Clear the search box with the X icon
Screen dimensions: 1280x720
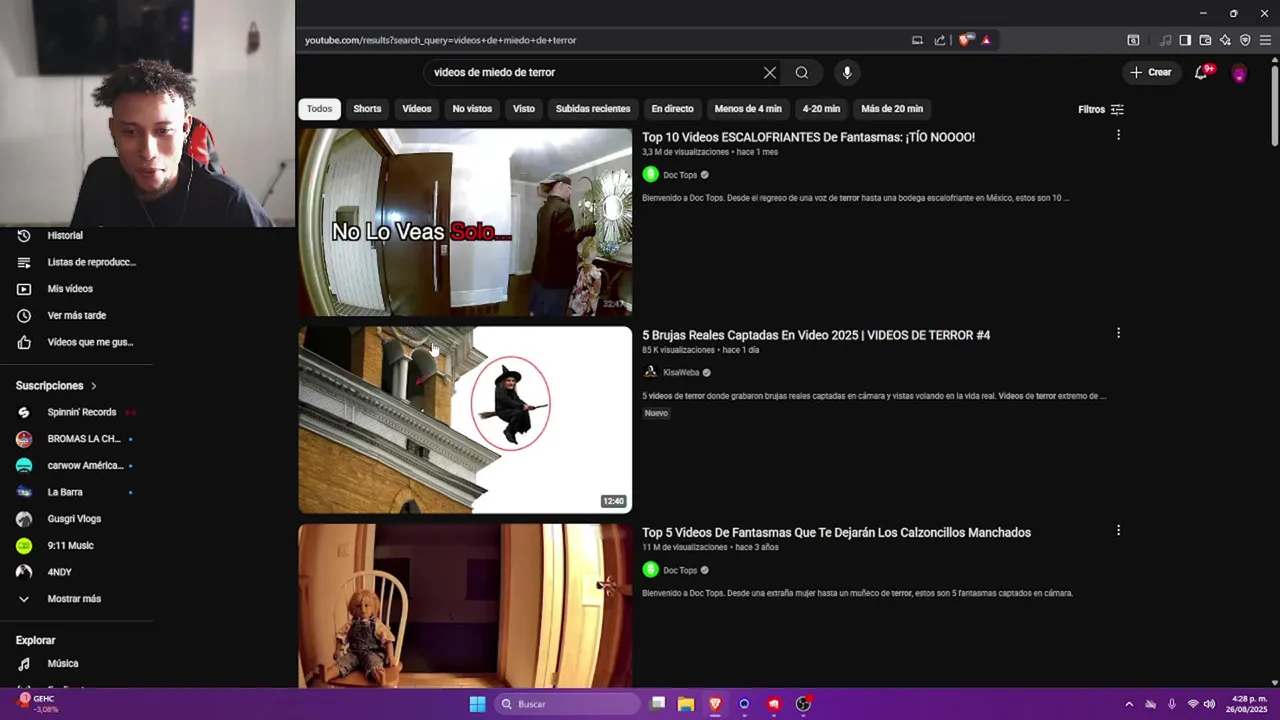coord(770,72)
